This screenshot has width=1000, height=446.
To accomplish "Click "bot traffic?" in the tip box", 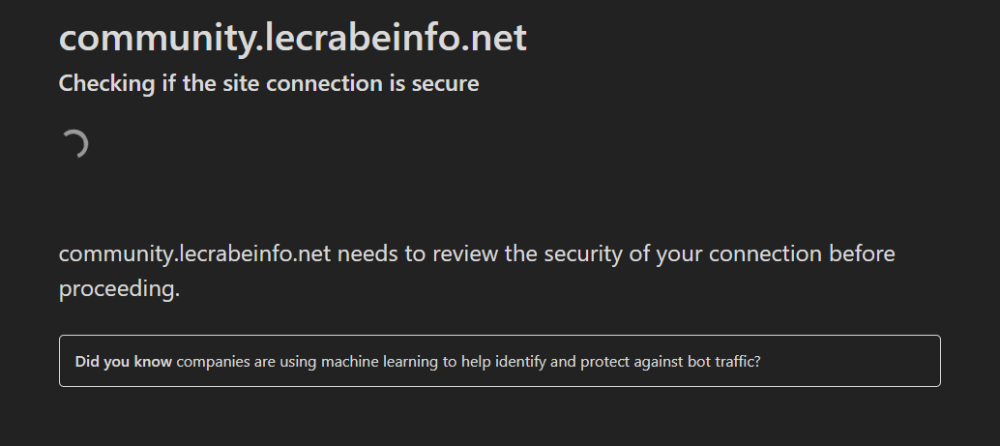I will click(724, 361).
